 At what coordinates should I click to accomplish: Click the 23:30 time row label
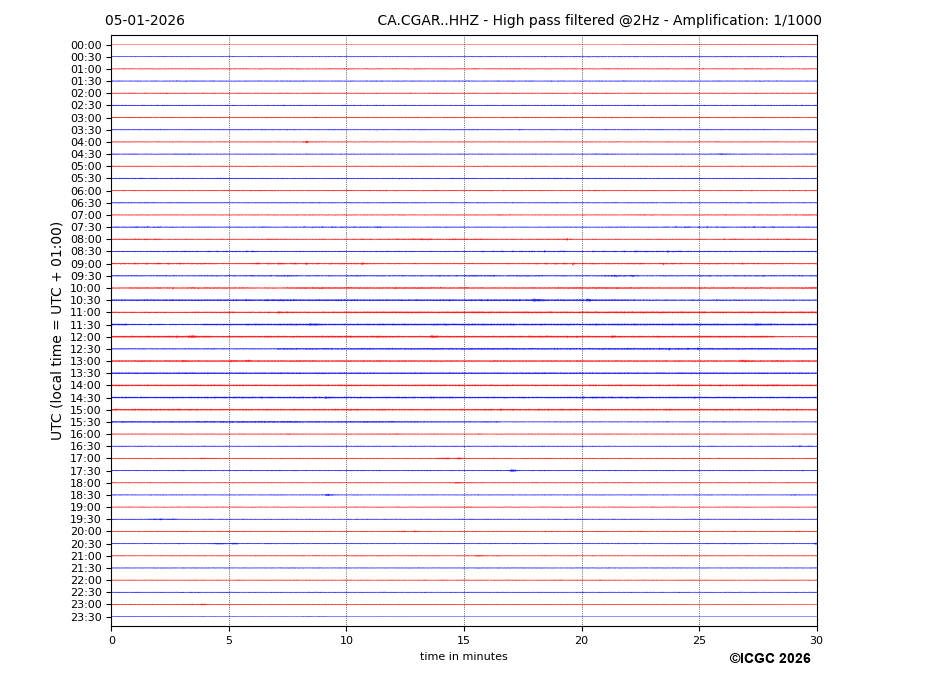[86, 617]
